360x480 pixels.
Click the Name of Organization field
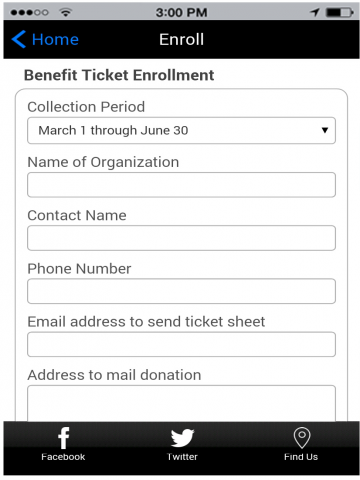[181, 185]
